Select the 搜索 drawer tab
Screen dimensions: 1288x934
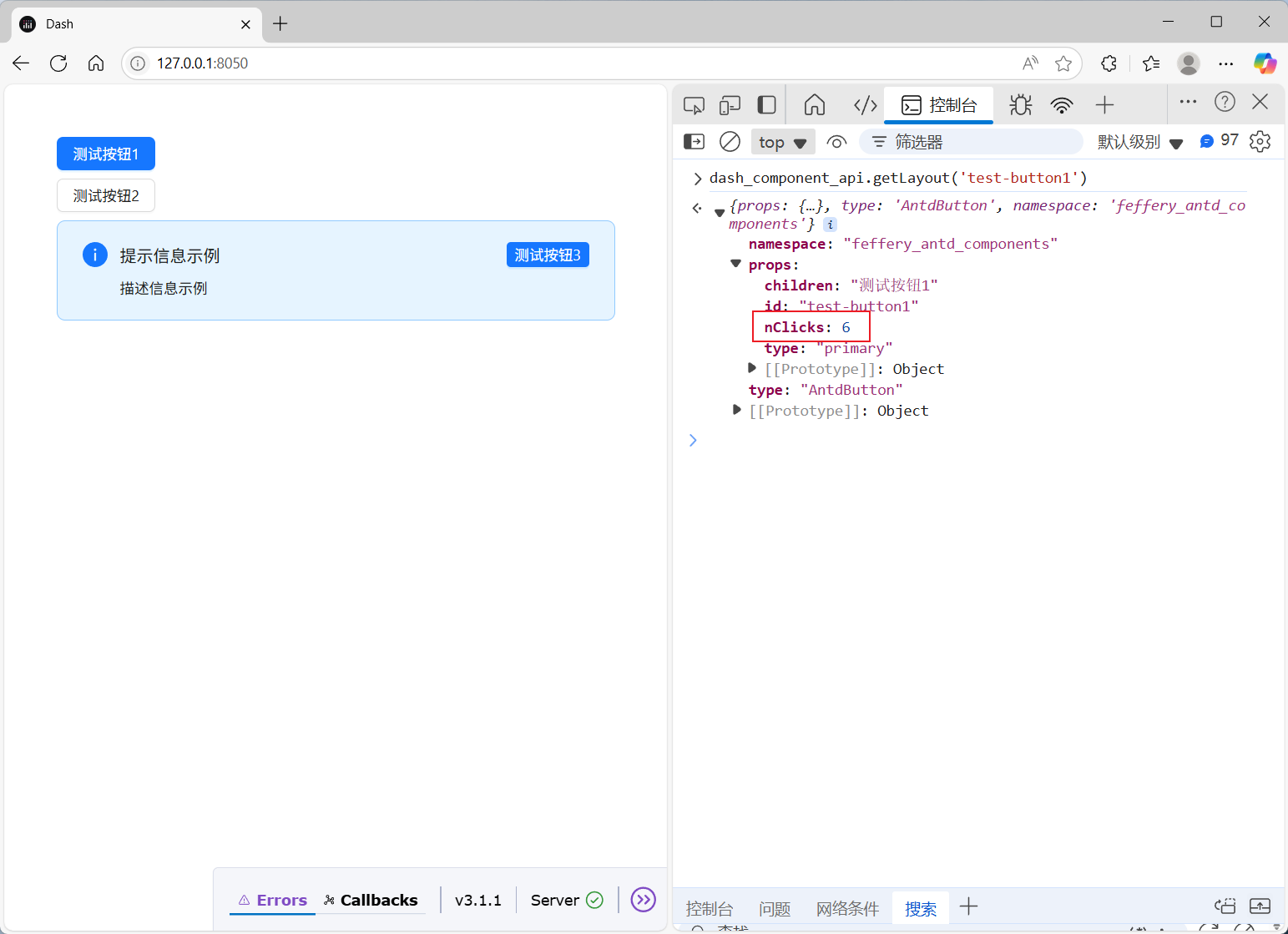[921, 909]
